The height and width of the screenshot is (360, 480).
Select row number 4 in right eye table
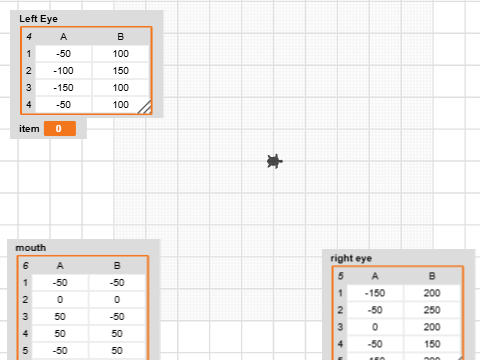tap(340, 344)
